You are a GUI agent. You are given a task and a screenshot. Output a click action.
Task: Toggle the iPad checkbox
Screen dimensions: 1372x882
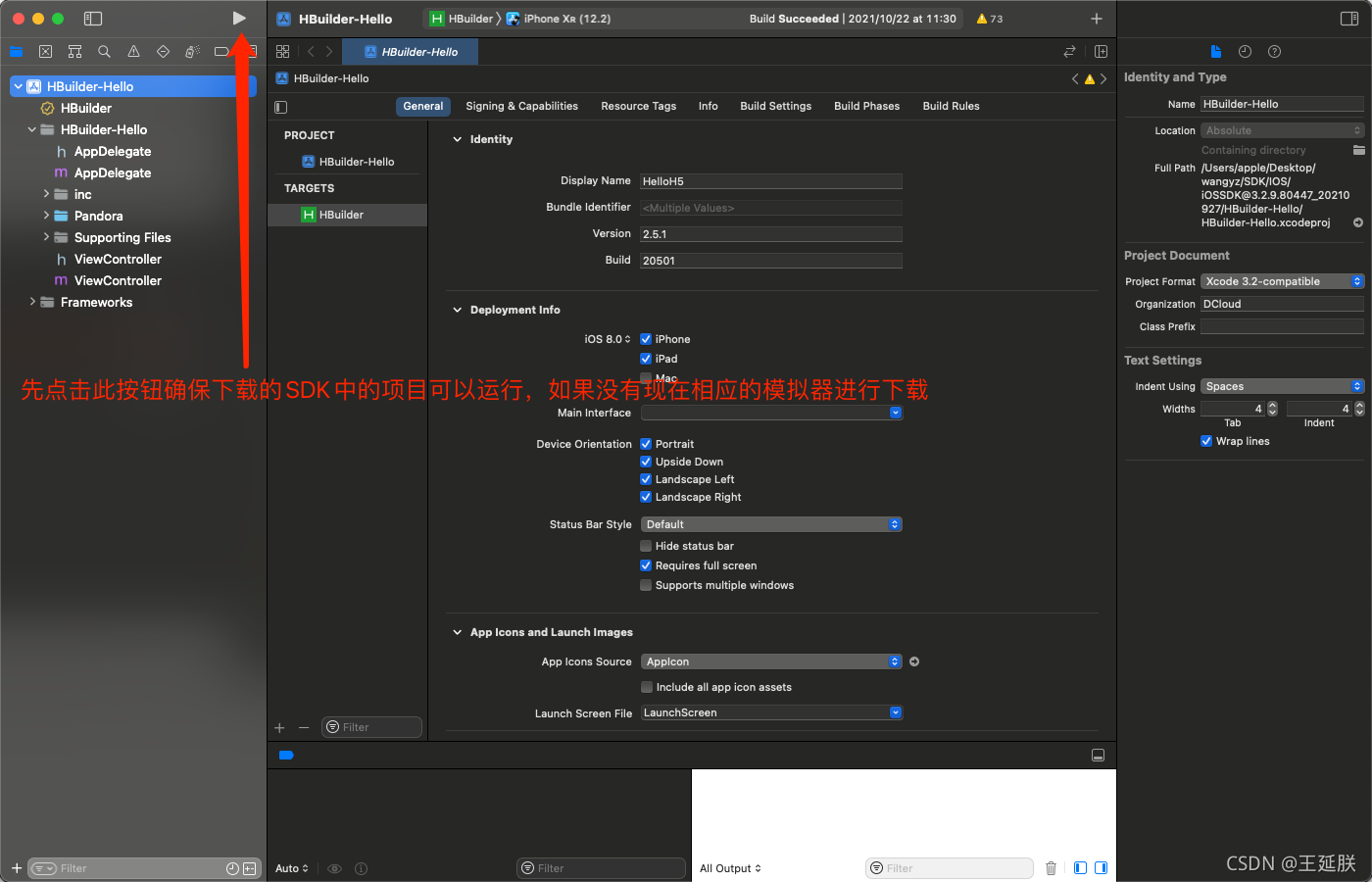646,359
